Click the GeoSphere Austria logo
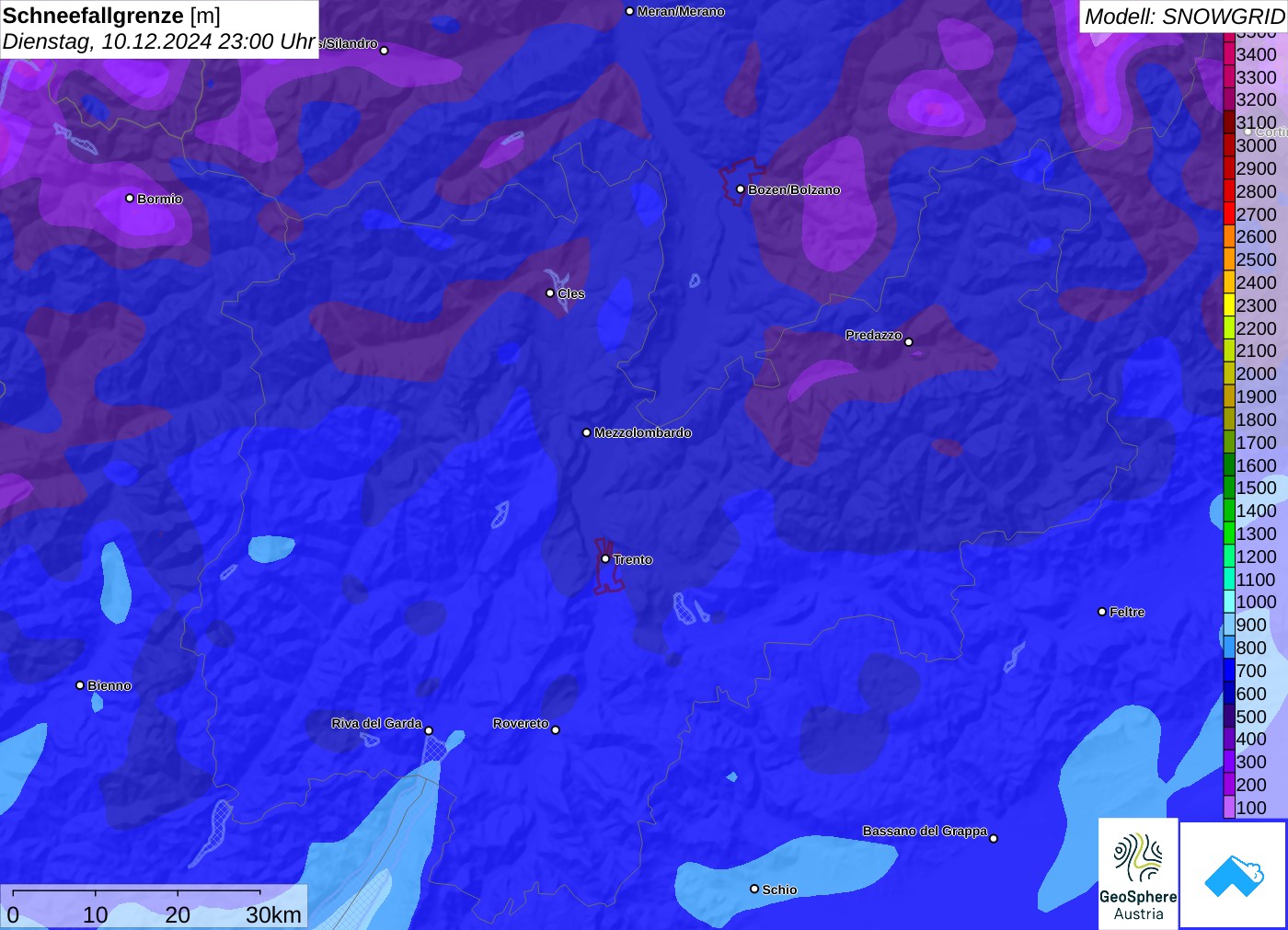 click(1138, 874)
